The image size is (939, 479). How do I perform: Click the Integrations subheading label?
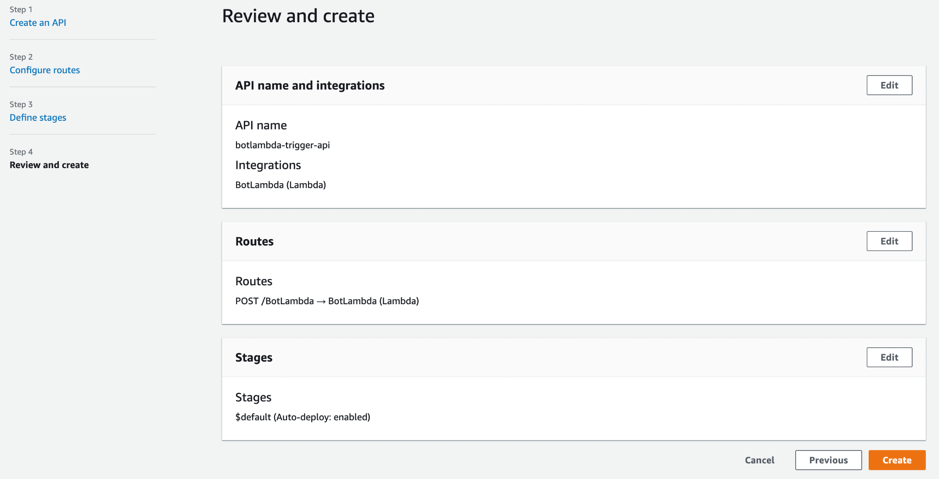[268, 165]
